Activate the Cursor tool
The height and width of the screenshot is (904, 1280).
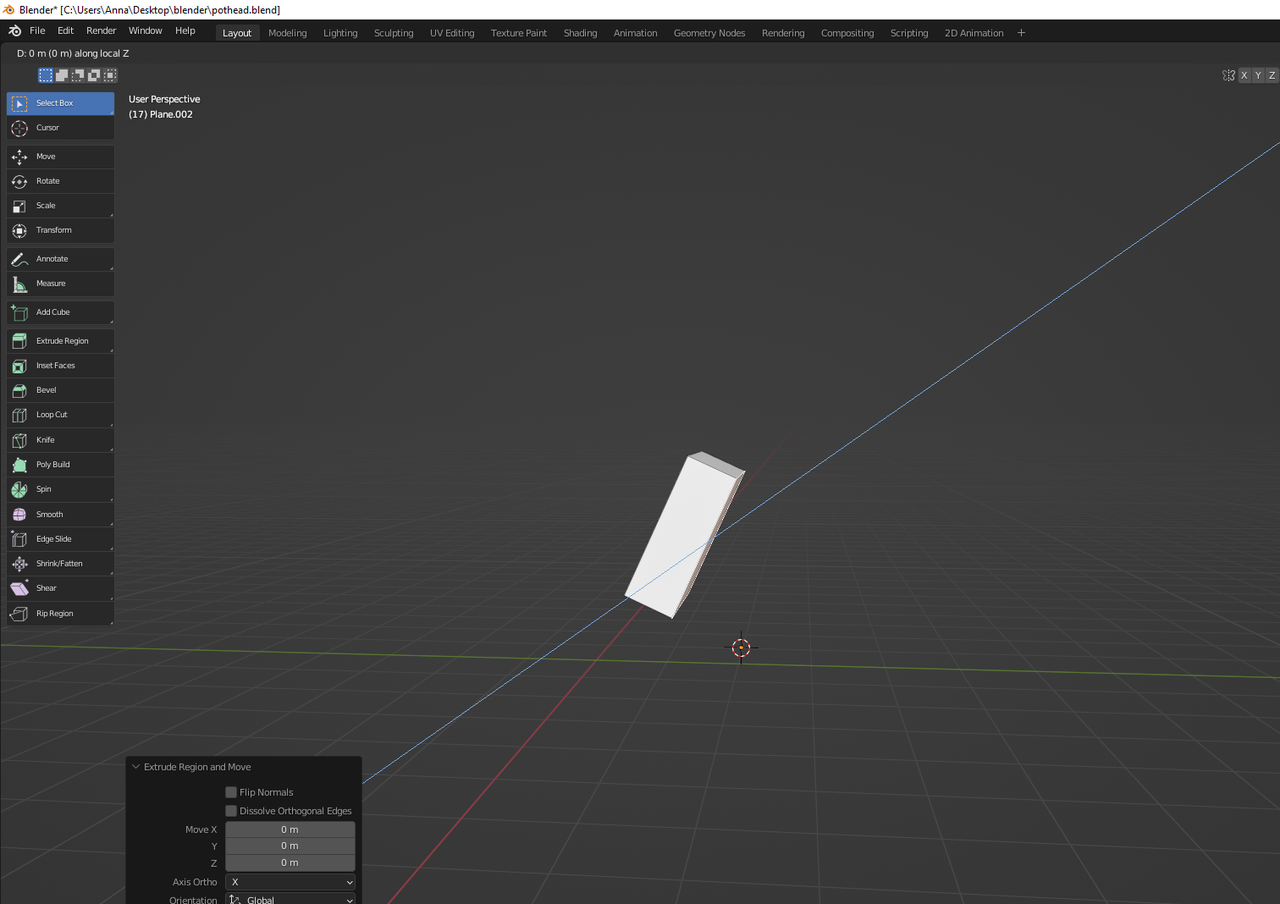pyautogui.click(x=60, y=128)
